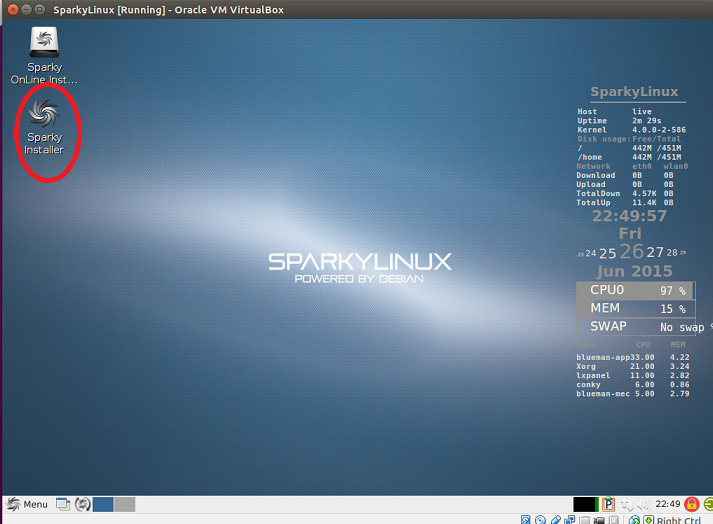
Task: Click the show desktop window icon in panel
Action: coord(63,504)
